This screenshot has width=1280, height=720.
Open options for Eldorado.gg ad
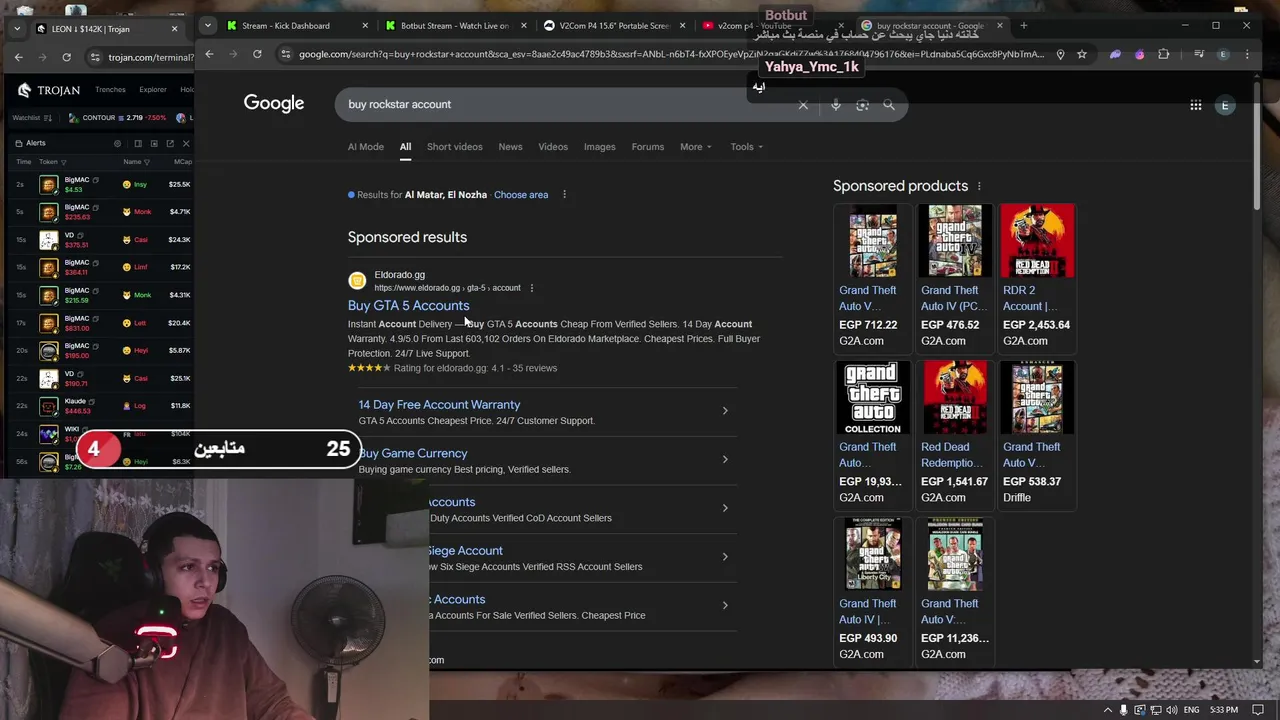(x=531, y=288)
